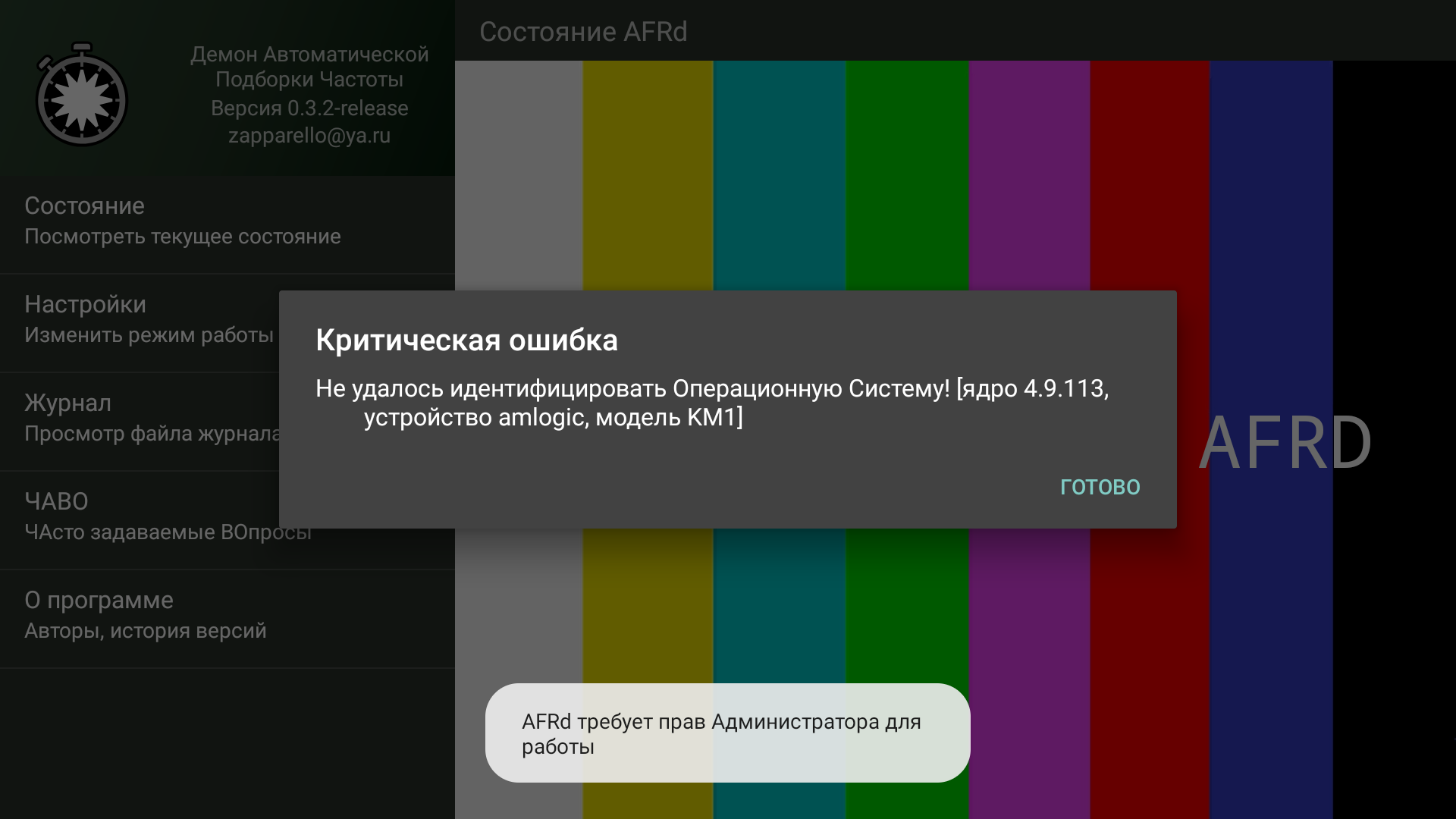Click the zapparello@ya.ru email text
This screenshot has width=1456, height=819.
(x=309, y=136)
